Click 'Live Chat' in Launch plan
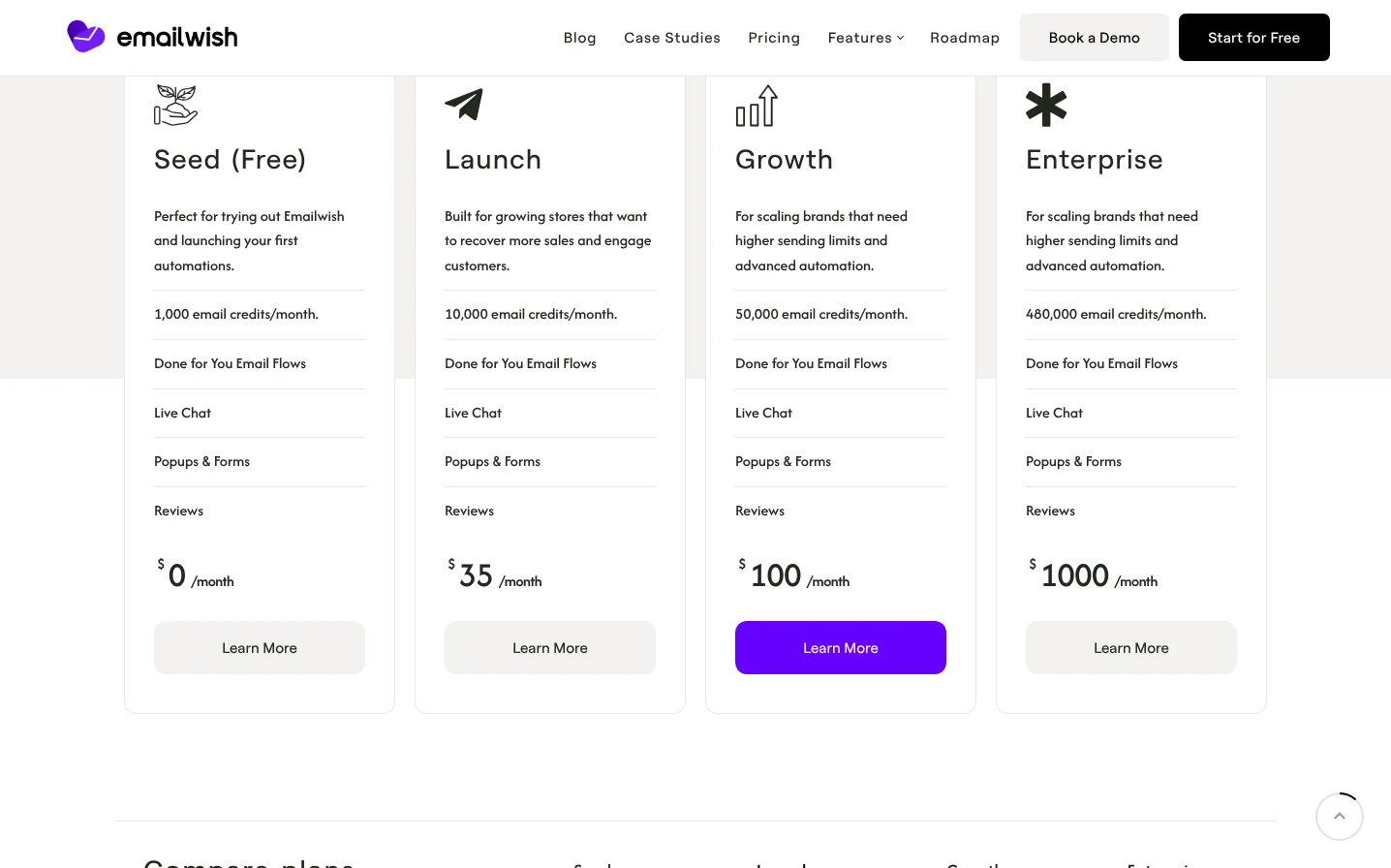 (x=473, y=413)
